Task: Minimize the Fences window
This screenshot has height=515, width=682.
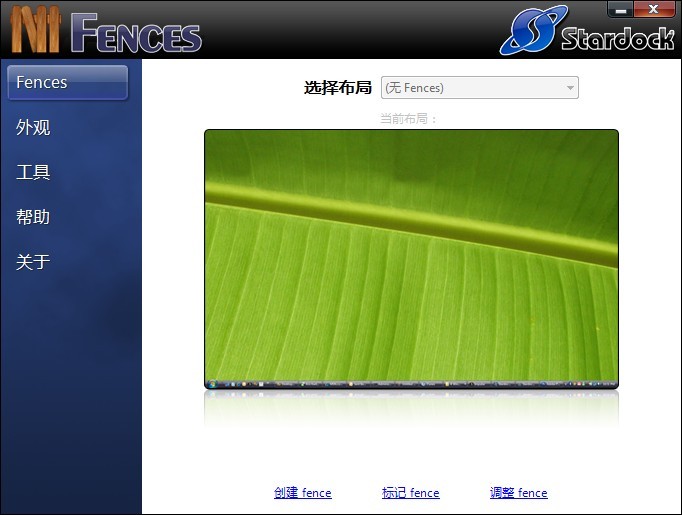Action: pyautogui.click(x=621, y=10)
